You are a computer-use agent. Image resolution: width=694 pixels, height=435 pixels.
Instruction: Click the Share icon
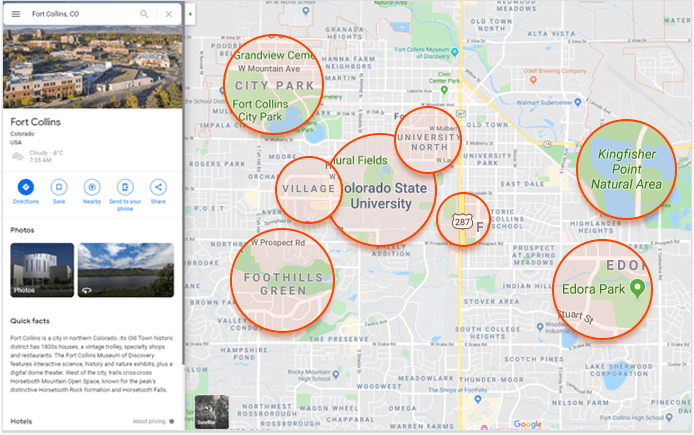coord(158,187)
